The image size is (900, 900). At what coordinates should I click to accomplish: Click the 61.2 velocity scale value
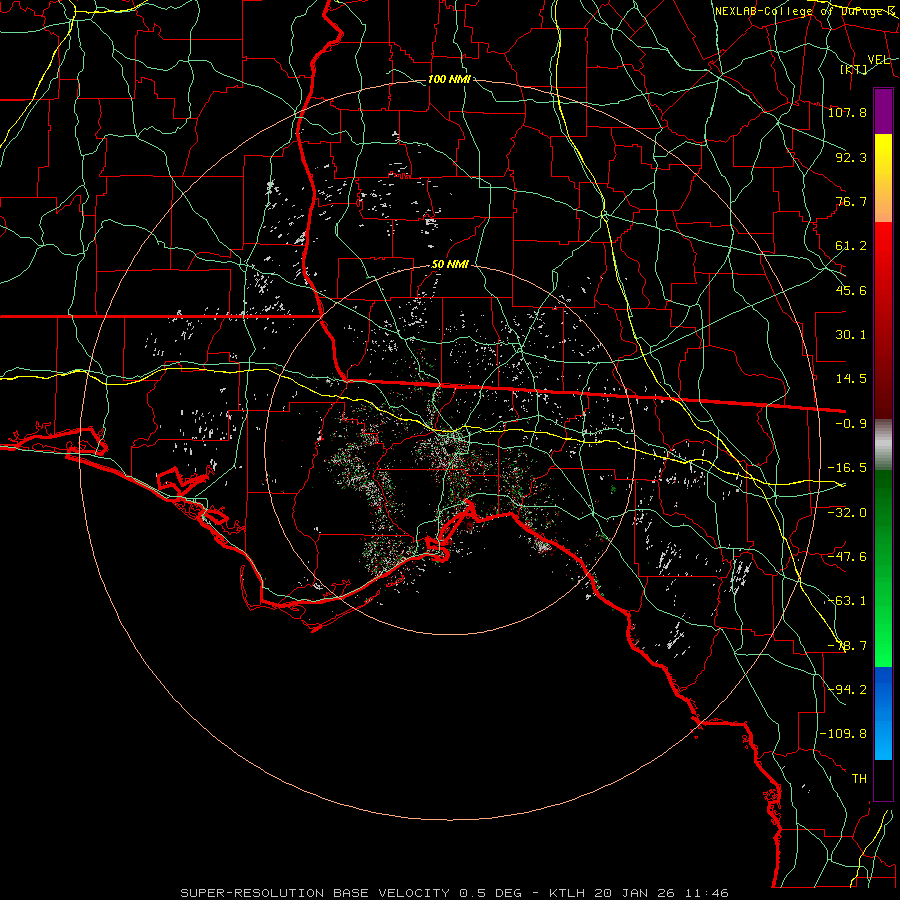coord(851,246)
